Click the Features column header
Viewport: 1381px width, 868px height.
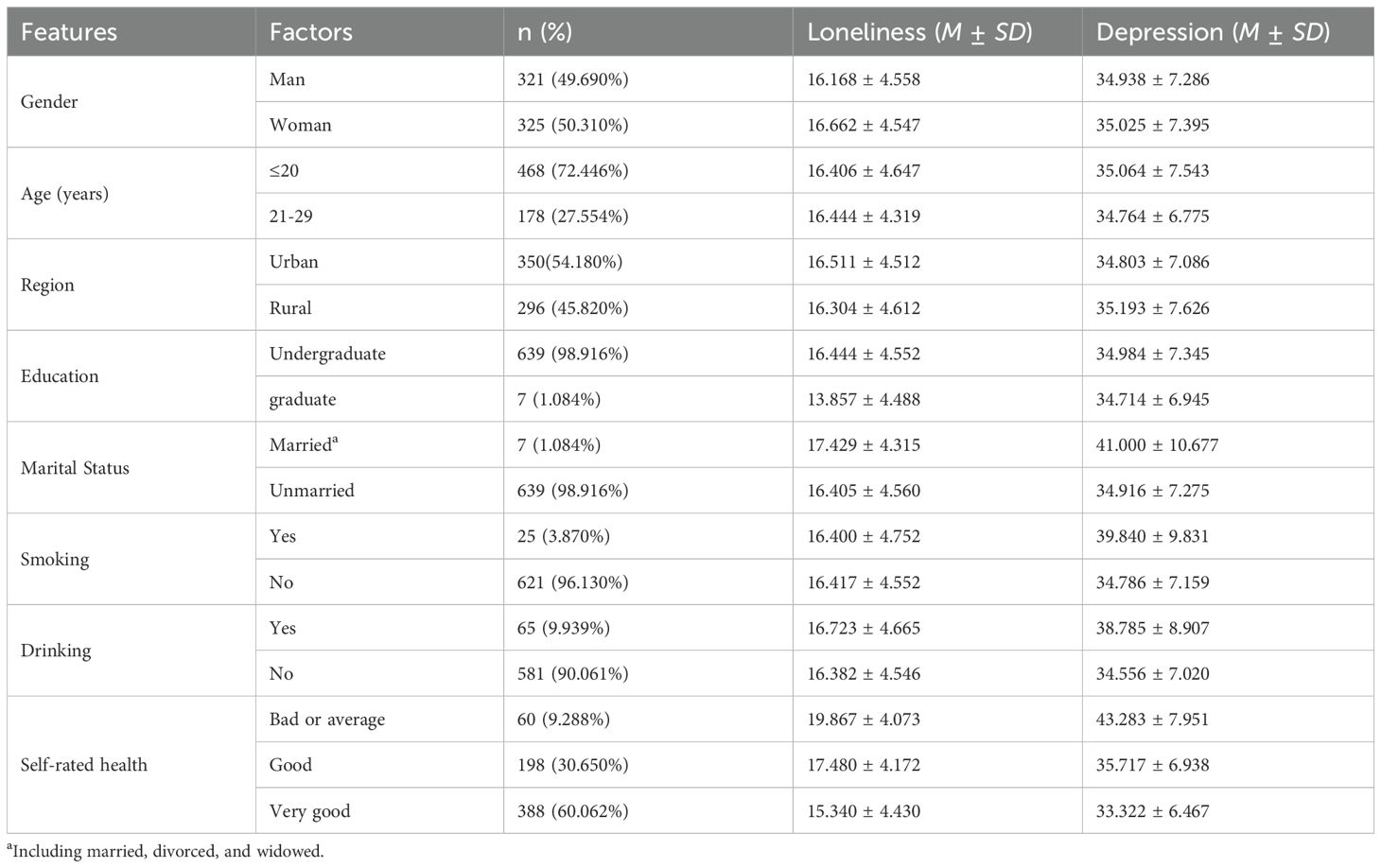point(69,32)
